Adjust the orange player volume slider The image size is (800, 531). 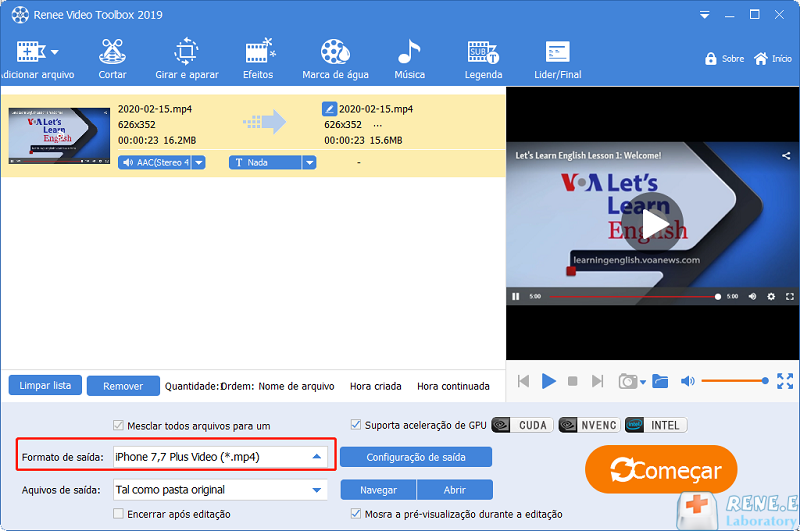(x=735, y=381)
